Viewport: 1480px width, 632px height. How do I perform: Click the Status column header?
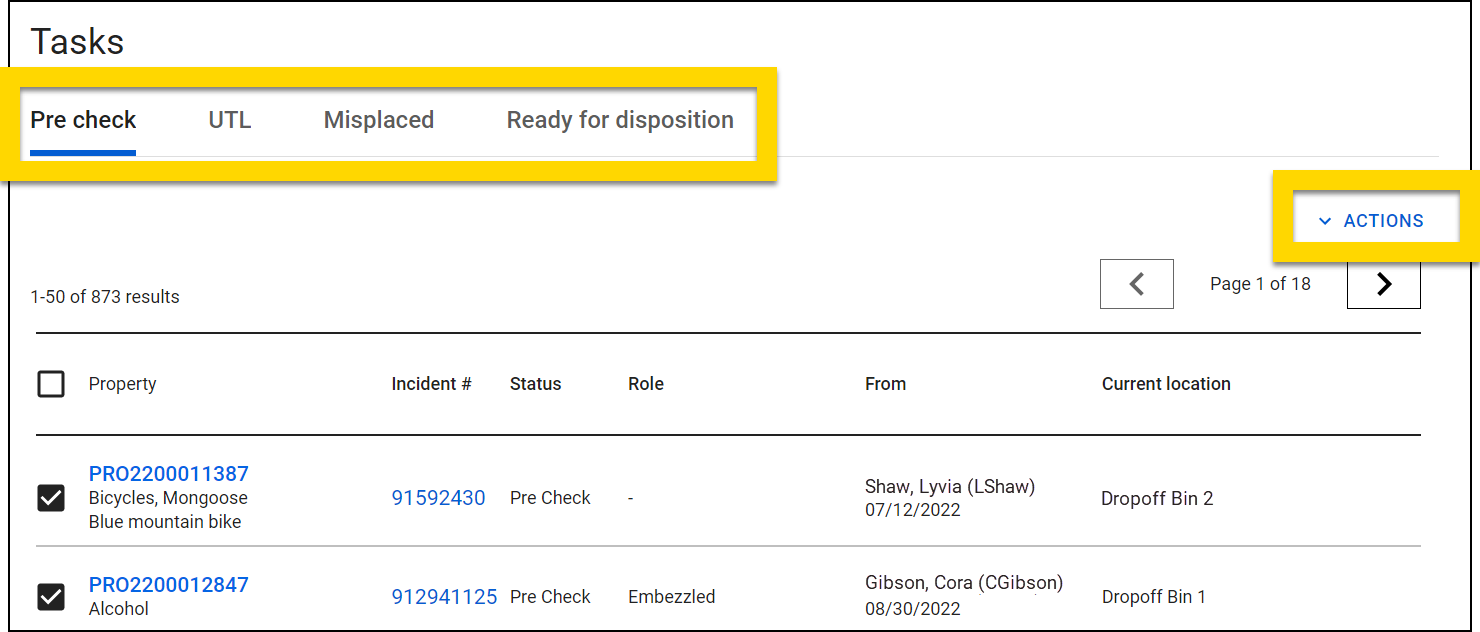point(535,384)
